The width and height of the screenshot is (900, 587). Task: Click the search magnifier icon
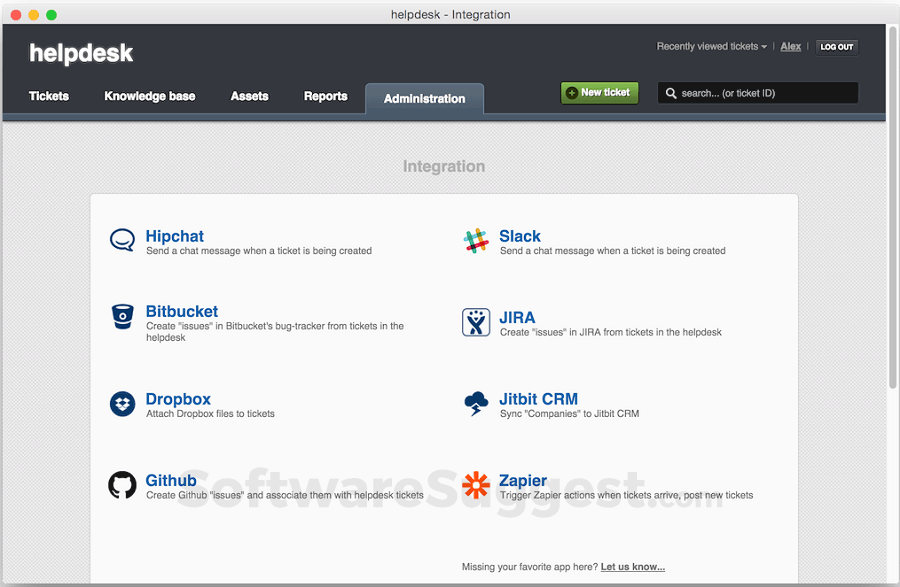click(x=671, y=92)
